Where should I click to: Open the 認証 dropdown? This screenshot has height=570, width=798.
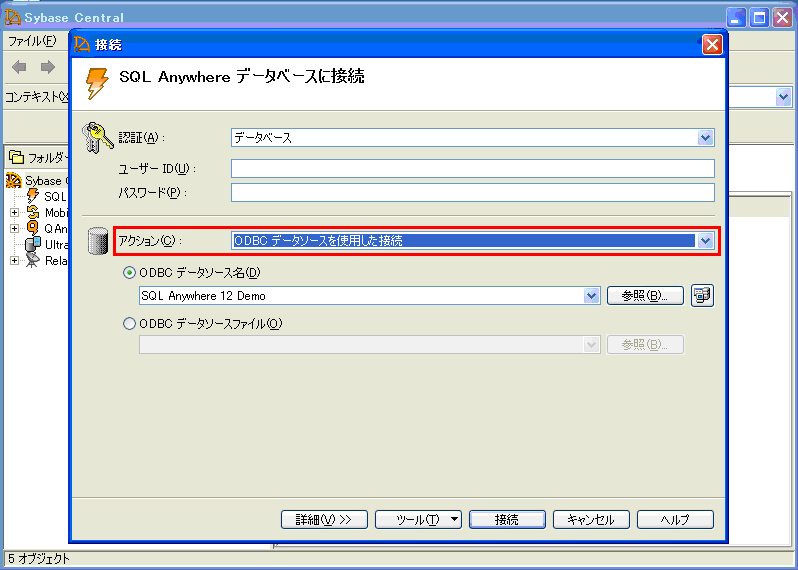[x=706, y=138]
